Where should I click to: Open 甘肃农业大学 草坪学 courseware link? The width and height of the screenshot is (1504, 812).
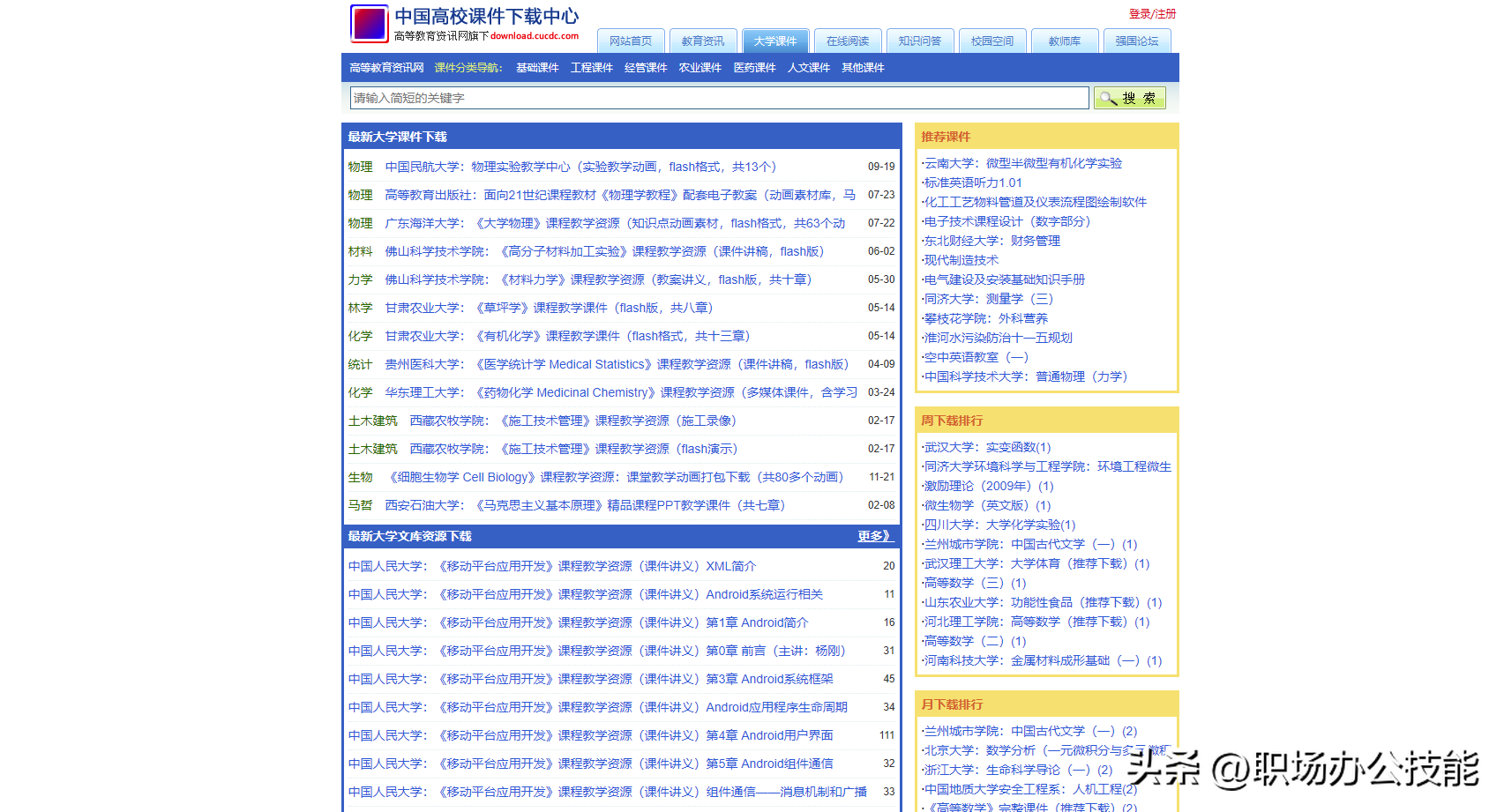coord(549,308)
